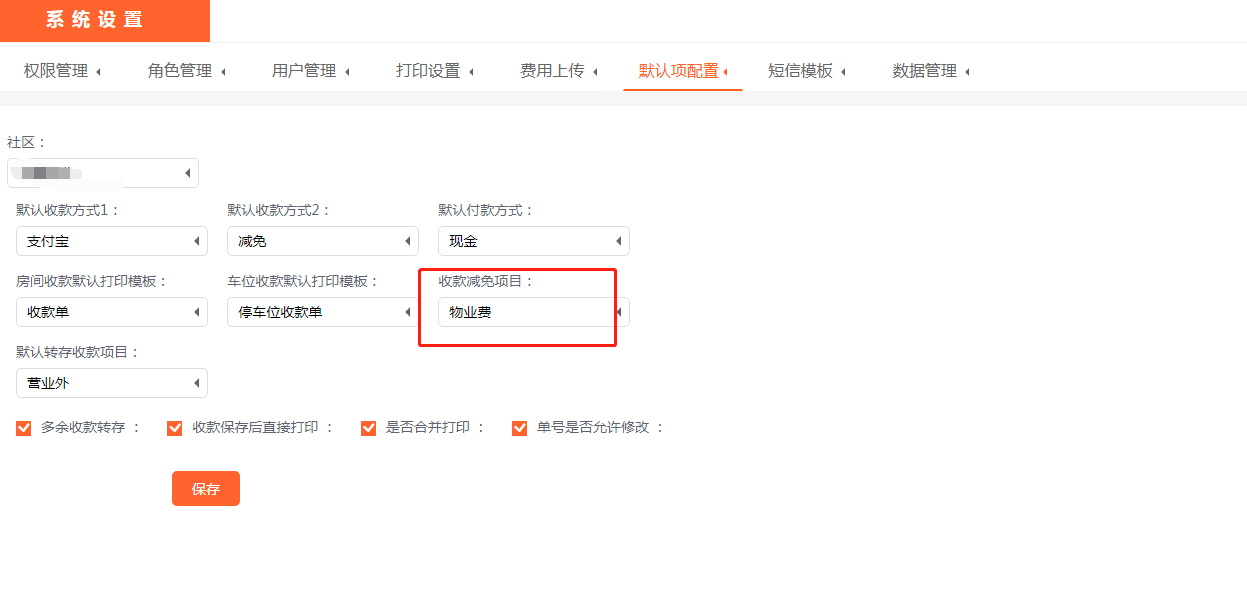
Task: Disable the 是否合并打印 checkbox
Action: pyautogui.click(x=368, y=428)
